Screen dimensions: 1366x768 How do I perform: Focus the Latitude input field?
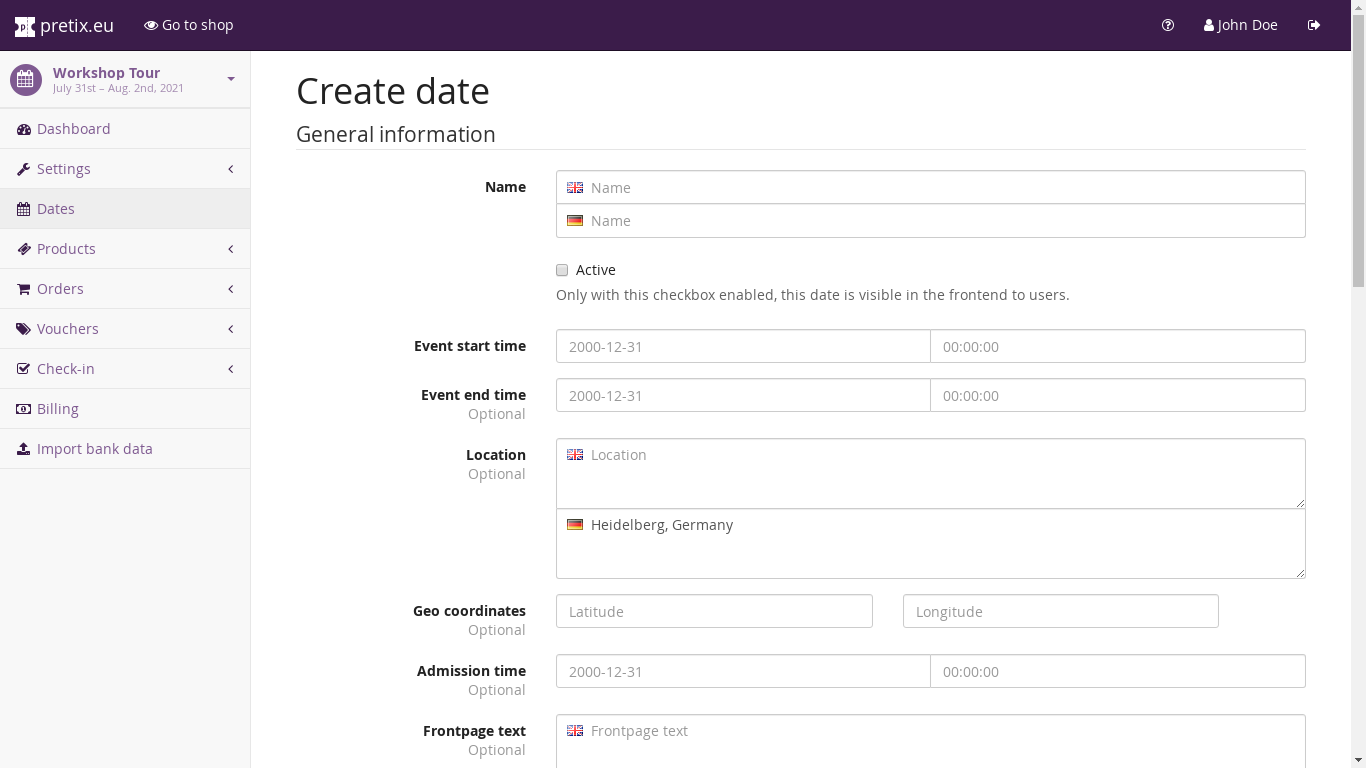coord(714,611)
